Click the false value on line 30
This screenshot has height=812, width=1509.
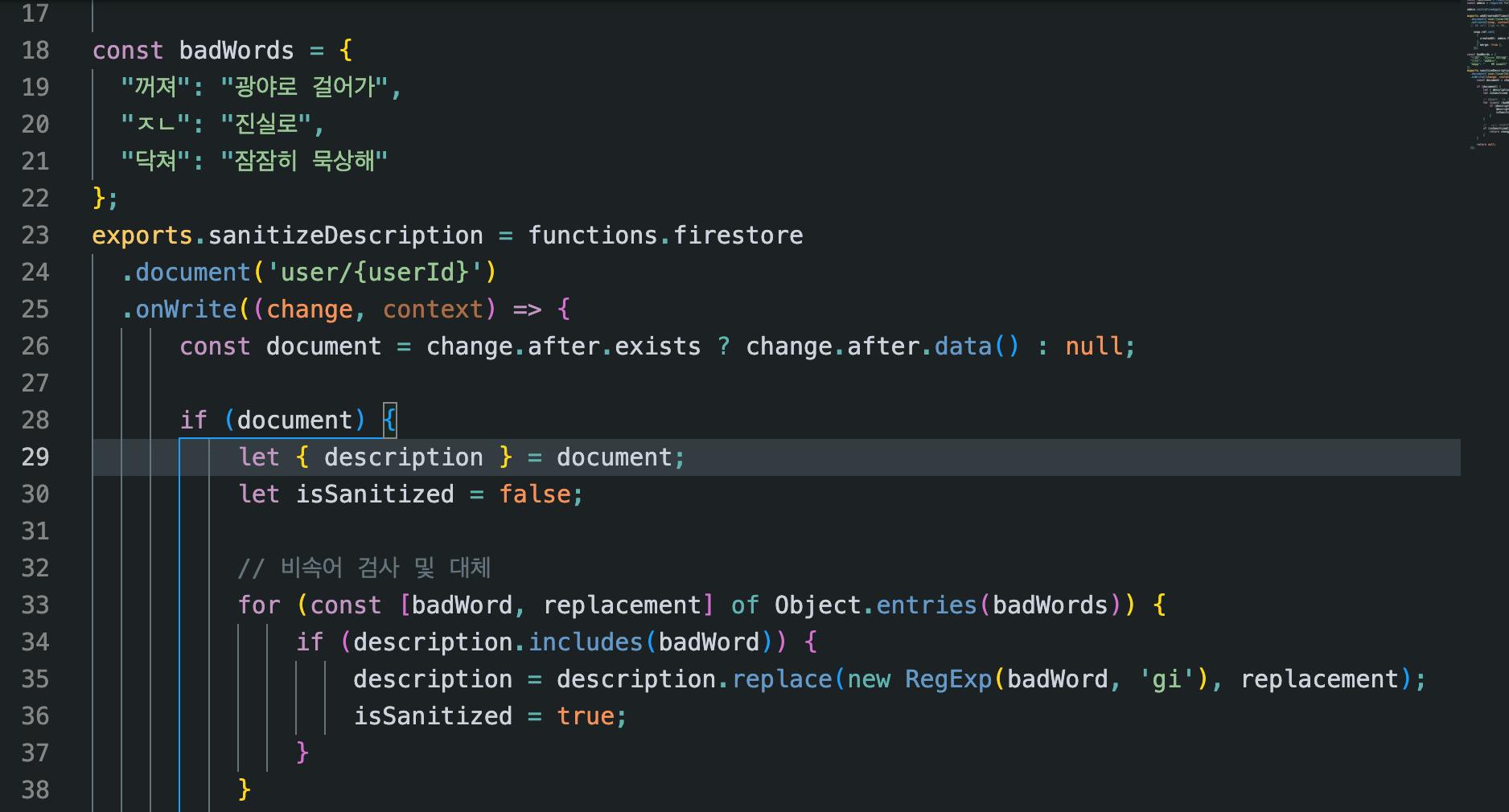click(x=535, y=494)
